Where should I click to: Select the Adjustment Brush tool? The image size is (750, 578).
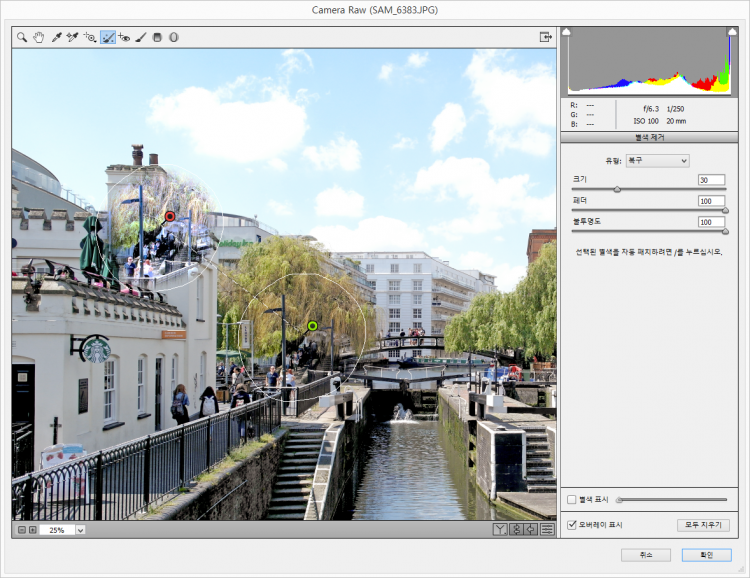point(141,37)
